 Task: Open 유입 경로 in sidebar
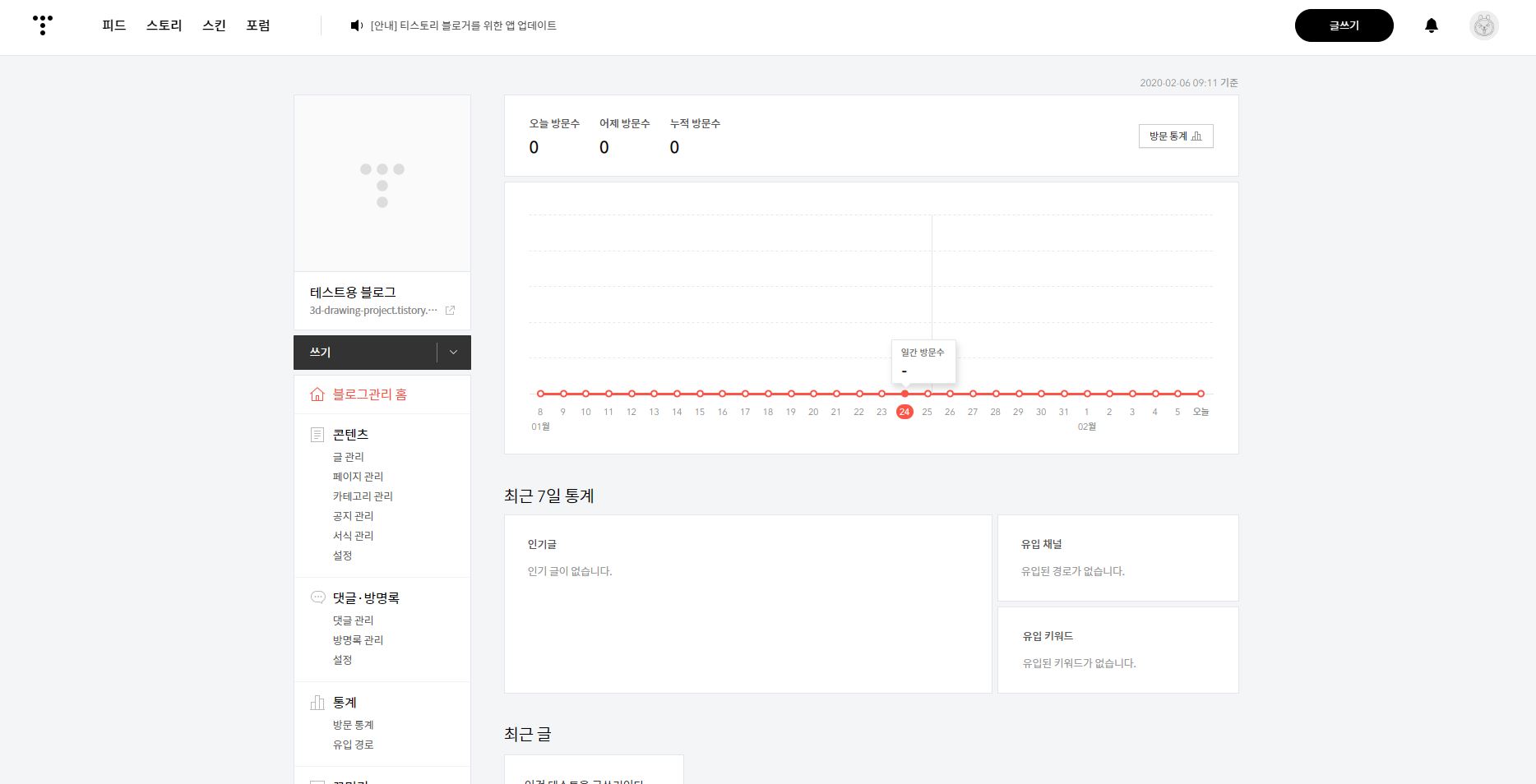coord(354,745)
